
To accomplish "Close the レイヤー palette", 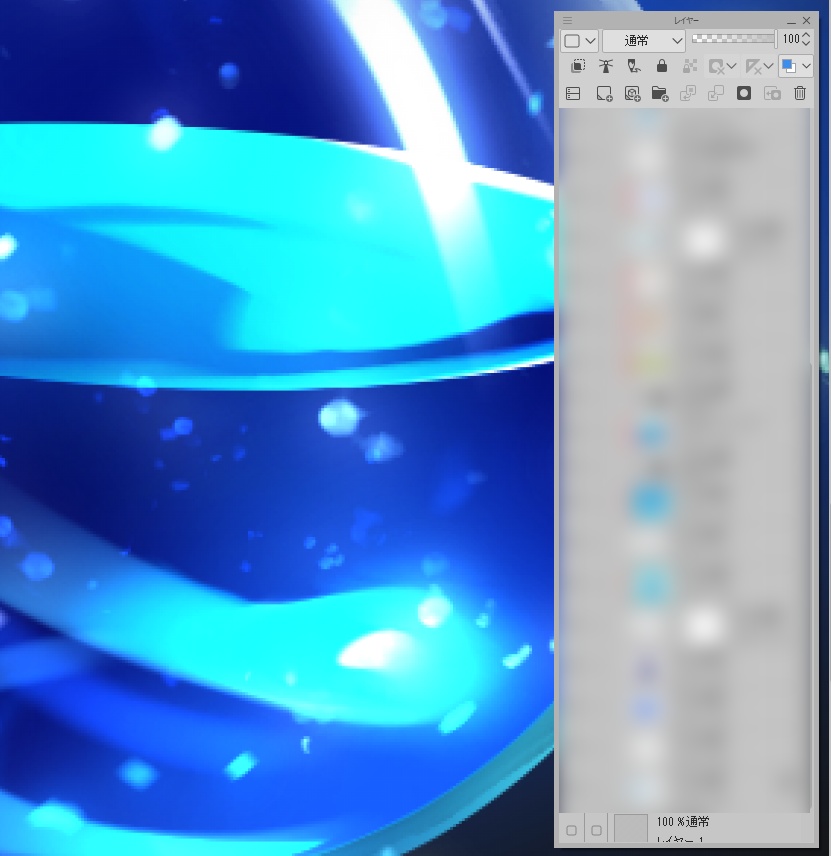I will click(806, 20).
